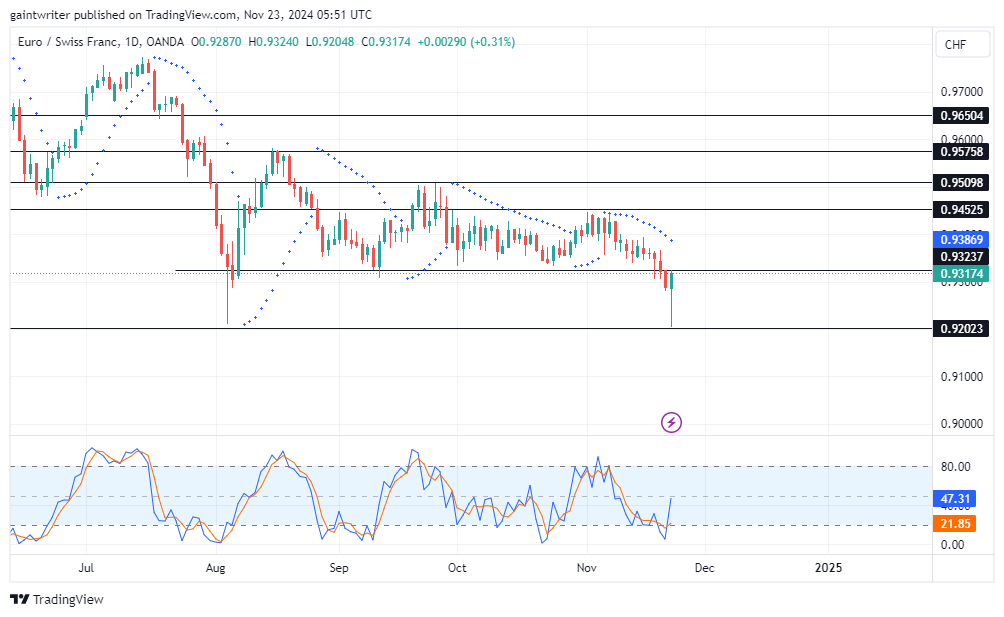The width and height of the screenshot is (1004, 617).
Task: Click the 1D interval label
Action: 133,42
